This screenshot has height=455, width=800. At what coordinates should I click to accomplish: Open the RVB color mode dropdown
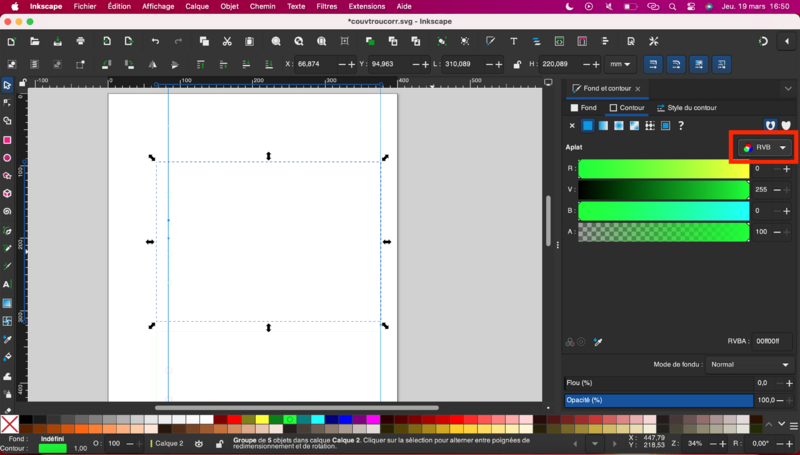[765, 148]
